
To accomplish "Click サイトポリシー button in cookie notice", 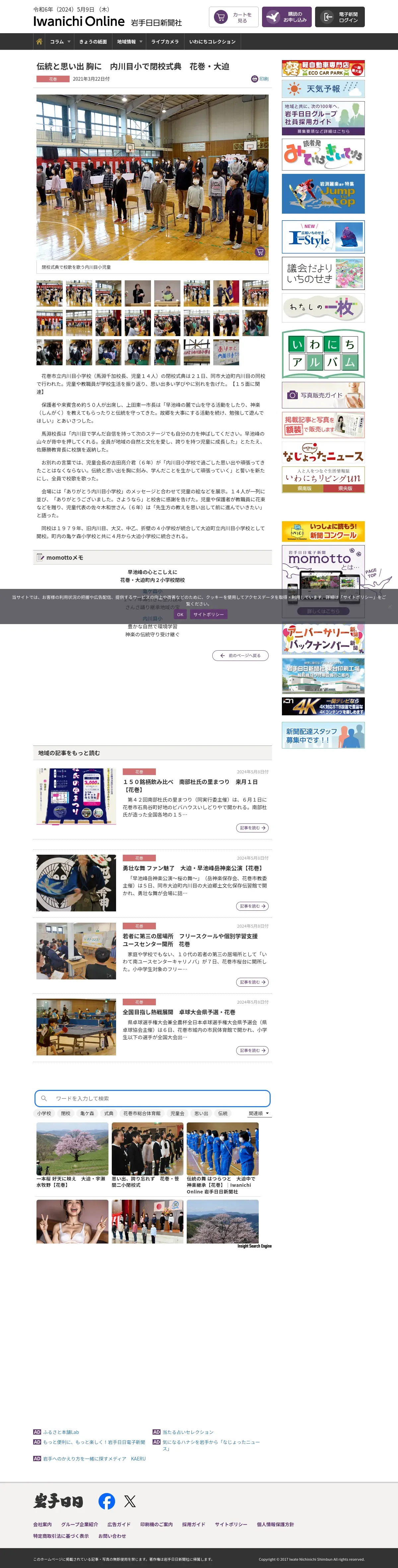I will pyautogui.click(x=208, y=614).
